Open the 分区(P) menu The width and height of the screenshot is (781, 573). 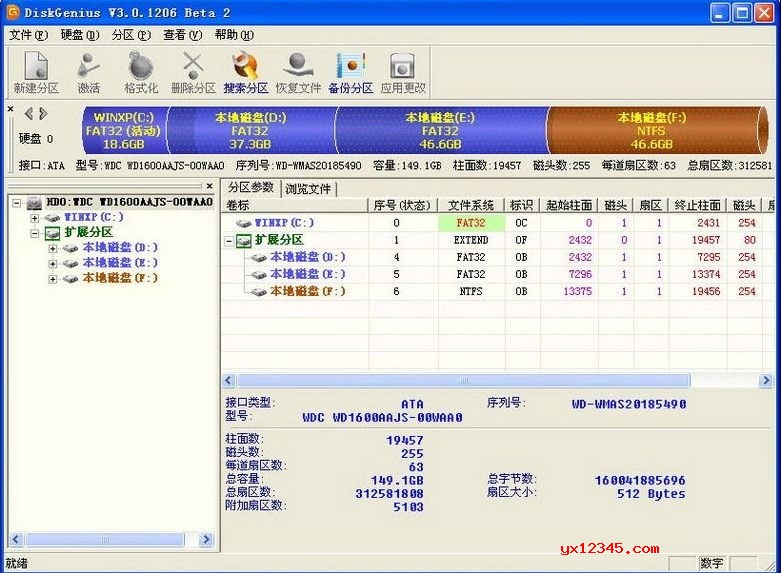tap(131, 35)
